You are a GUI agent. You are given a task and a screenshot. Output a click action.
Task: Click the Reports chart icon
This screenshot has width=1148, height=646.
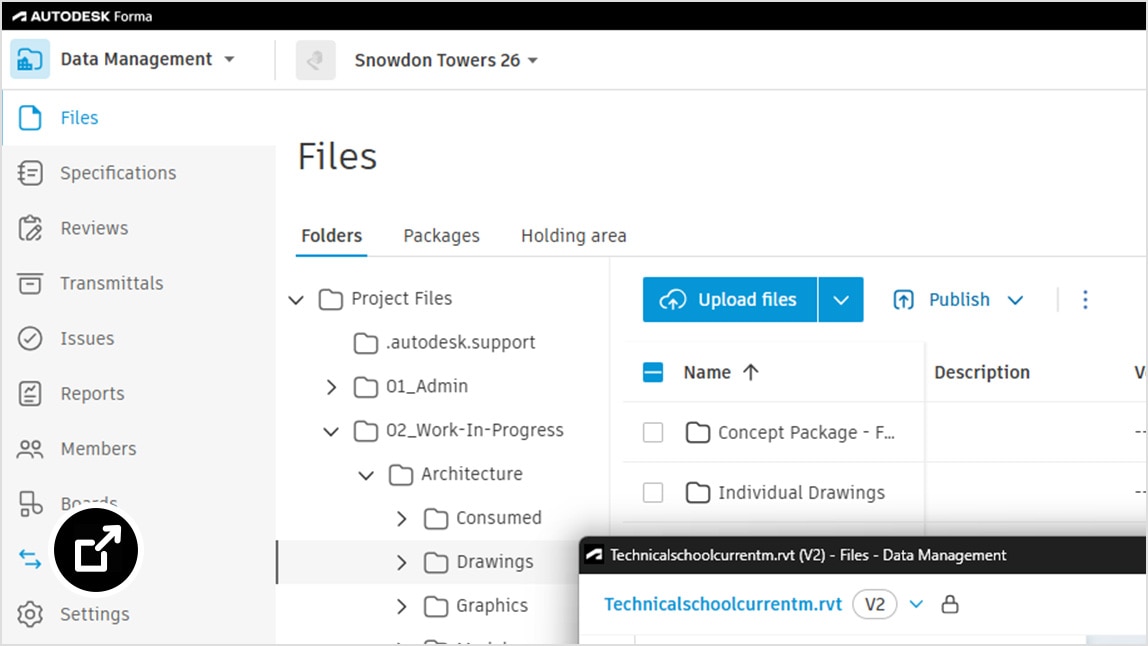pos(30,393)
